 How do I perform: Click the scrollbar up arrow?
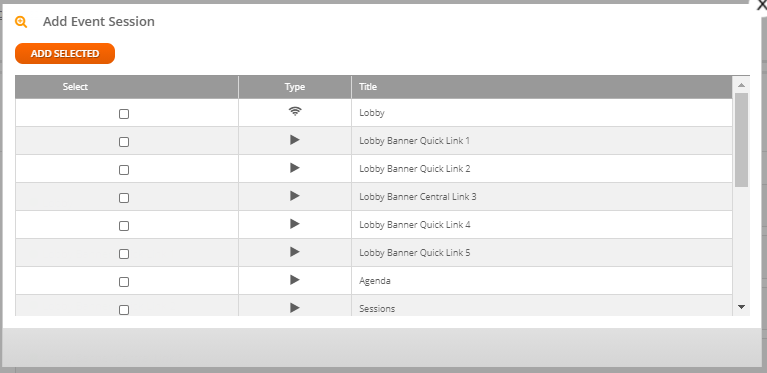(741, 85)
